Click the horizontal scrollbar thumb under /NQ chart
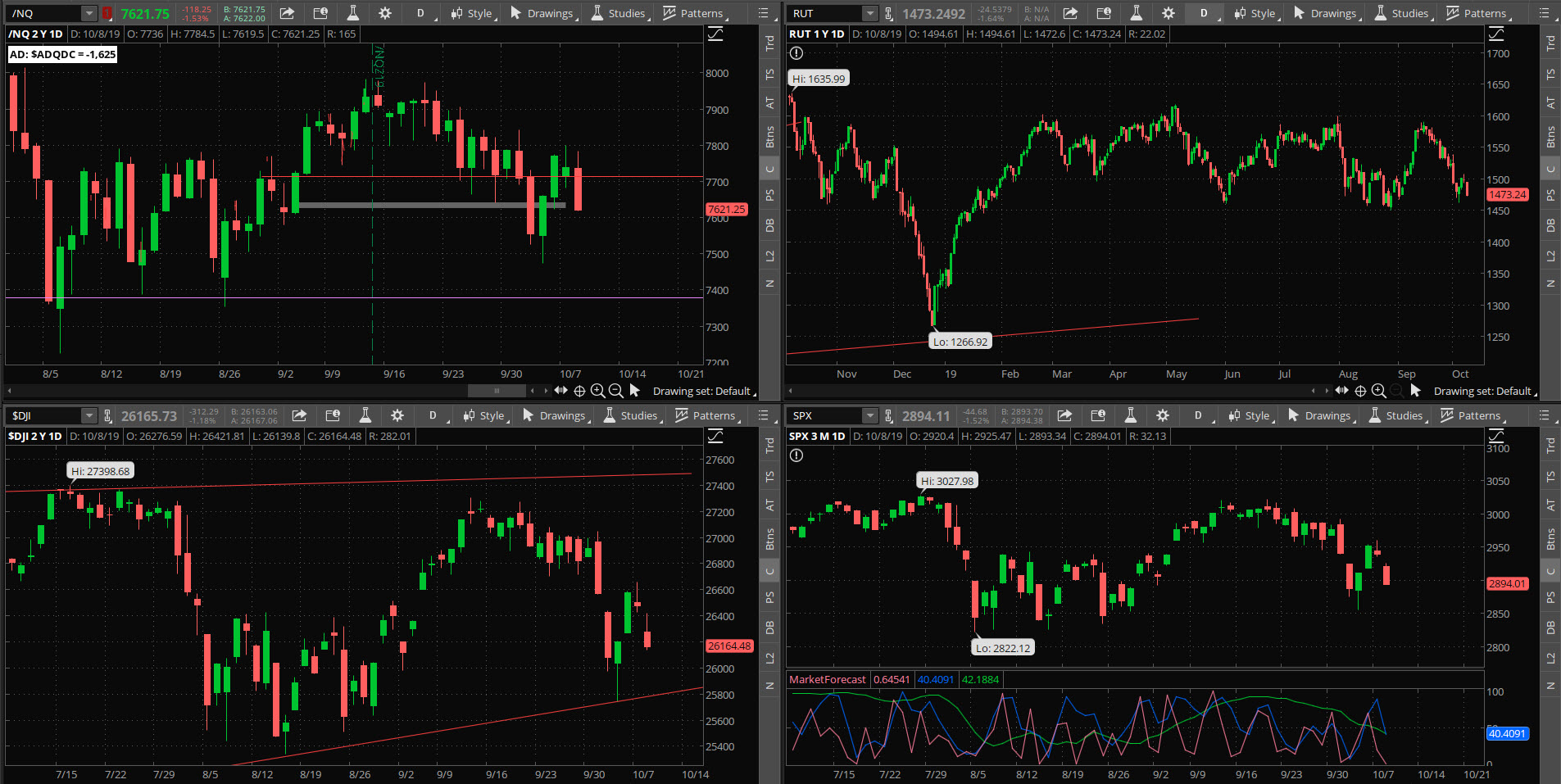 pos(497,391)
